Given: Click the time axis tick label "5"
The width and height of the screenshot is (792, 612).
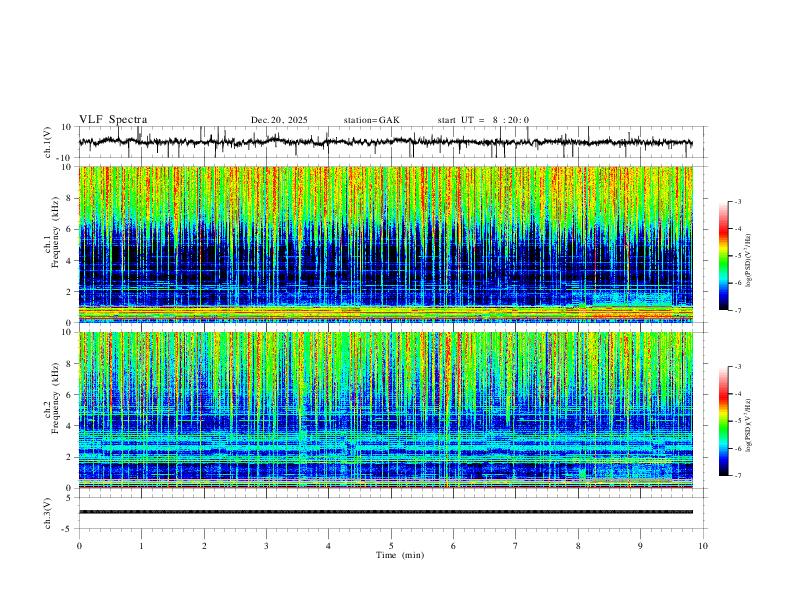Looking at the screenshot, I should pos(391,546).
